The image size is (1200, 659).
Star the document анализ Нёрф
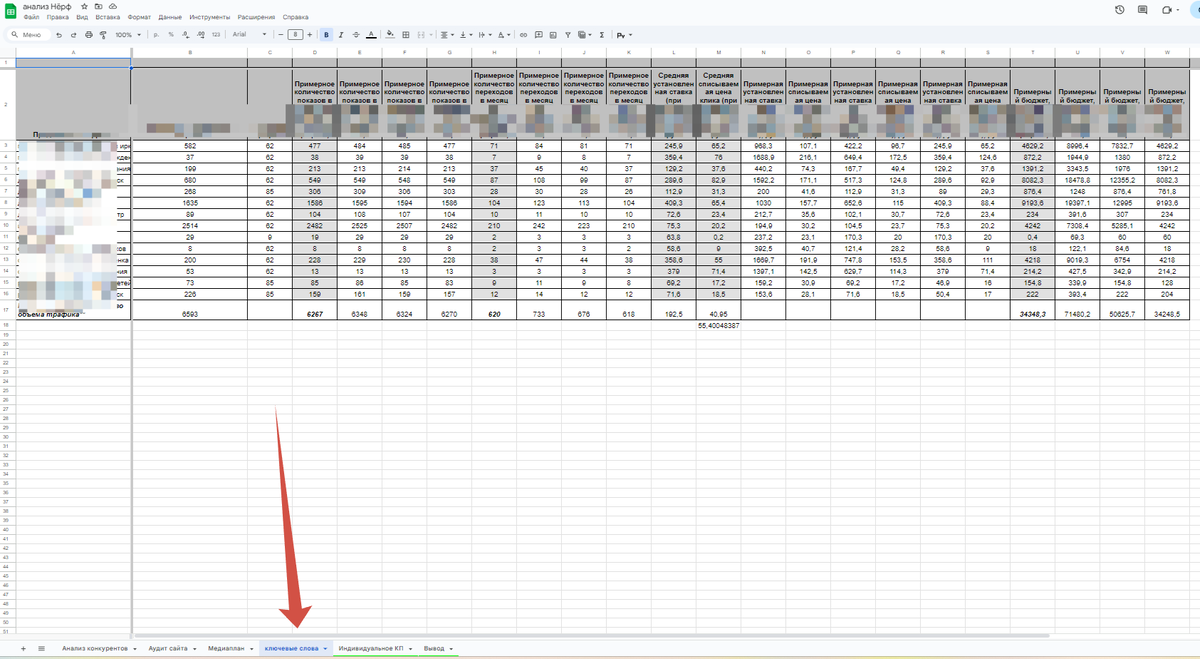click(x=84, y=6)
